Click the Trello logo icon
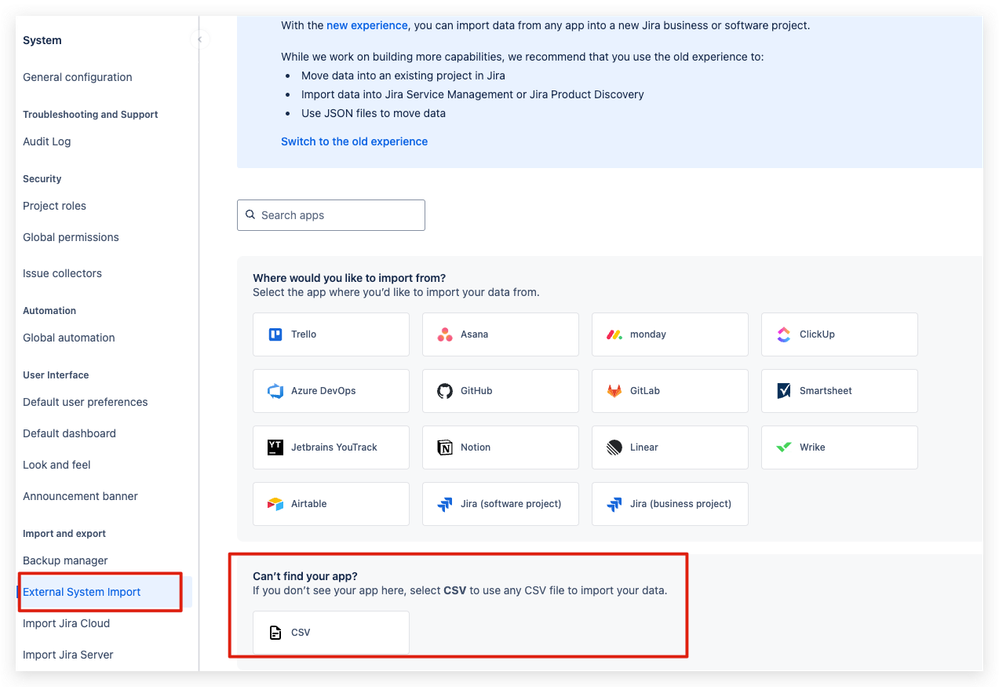This screenshot has height=687, width=999. [275, 335]
